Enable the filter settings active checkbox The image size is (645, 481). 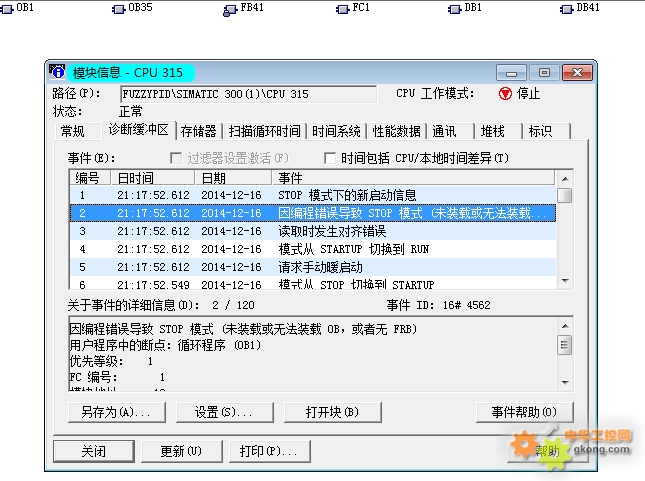176,158
